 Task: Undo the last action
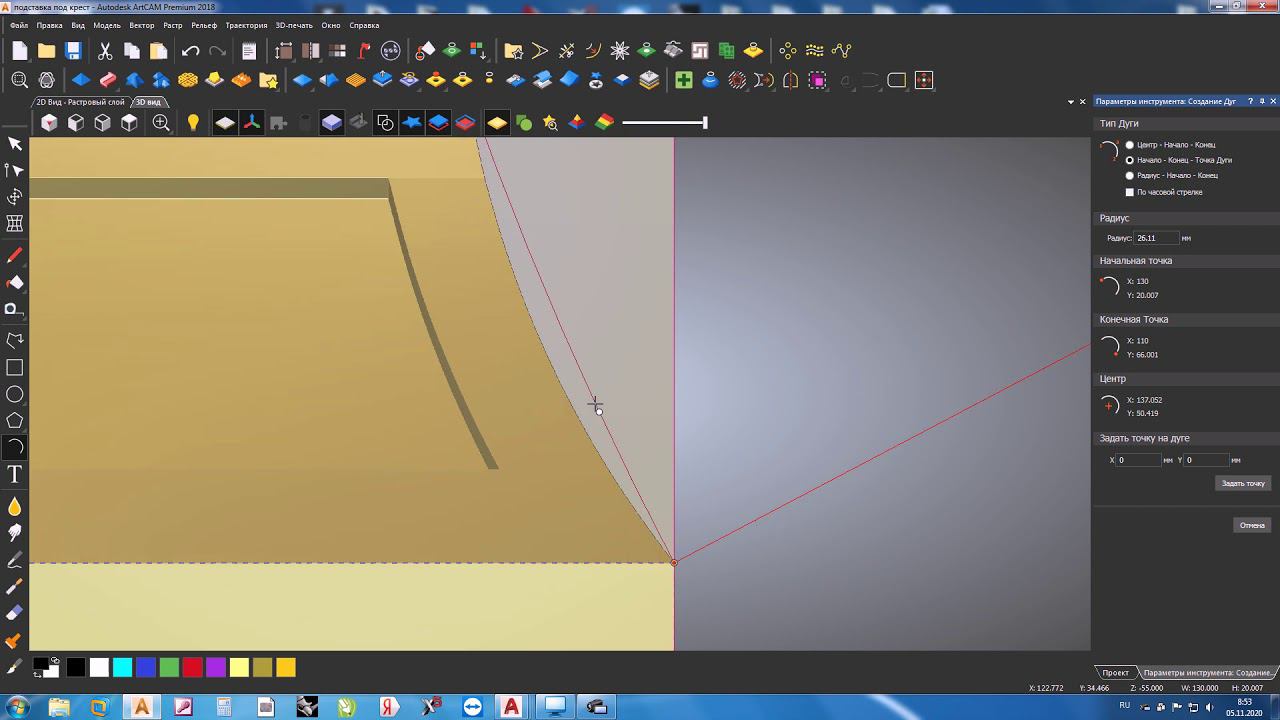190,51
